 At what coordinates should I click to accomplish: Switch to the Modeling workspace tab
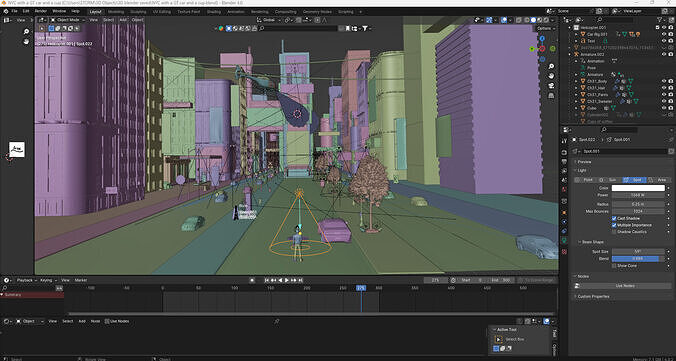[116, 12]
